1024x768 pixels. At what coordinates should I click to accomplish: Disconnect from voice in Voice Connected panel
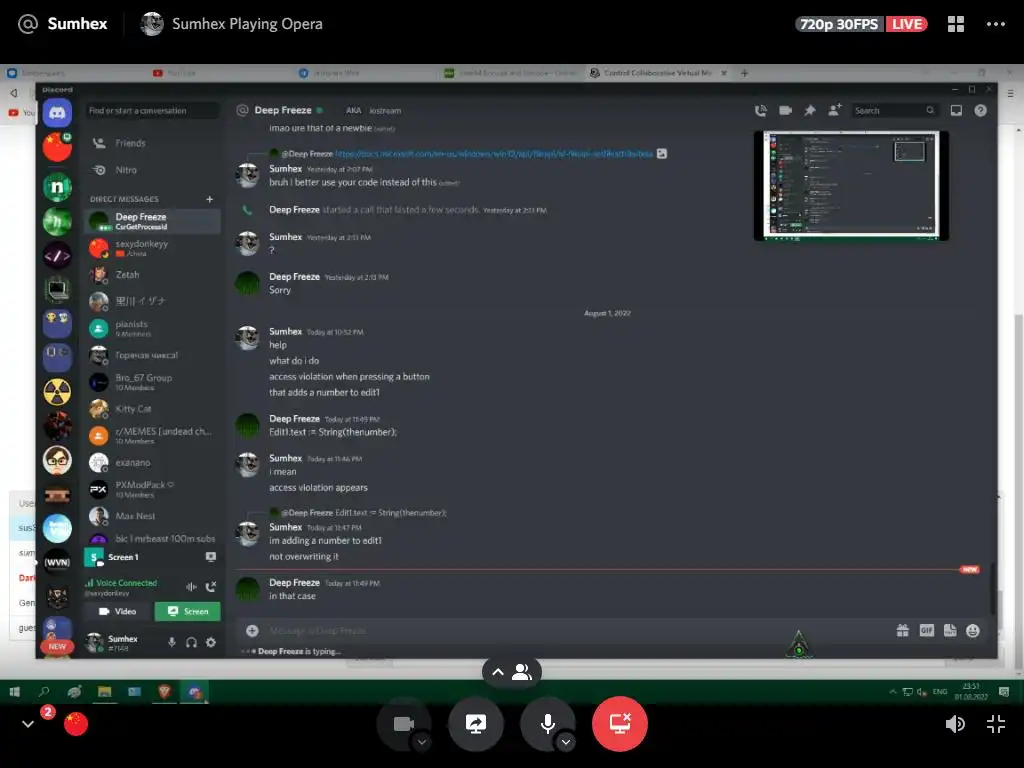210,587
